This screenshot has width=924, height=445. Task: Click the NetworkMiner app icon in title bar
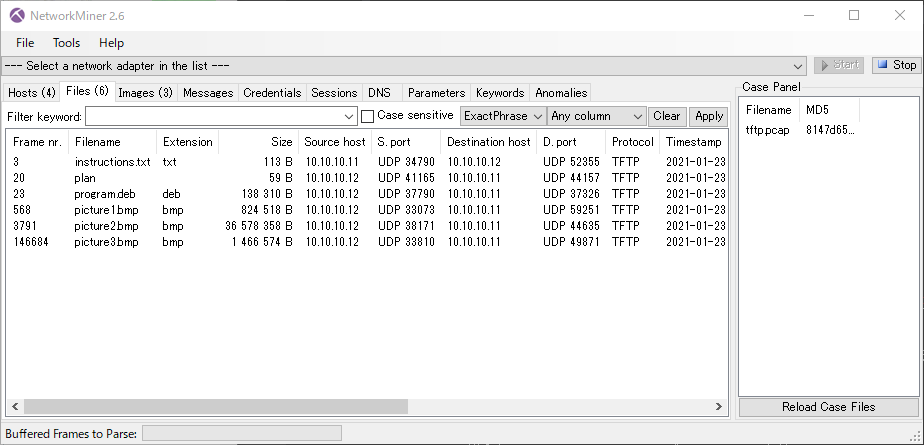17,16
